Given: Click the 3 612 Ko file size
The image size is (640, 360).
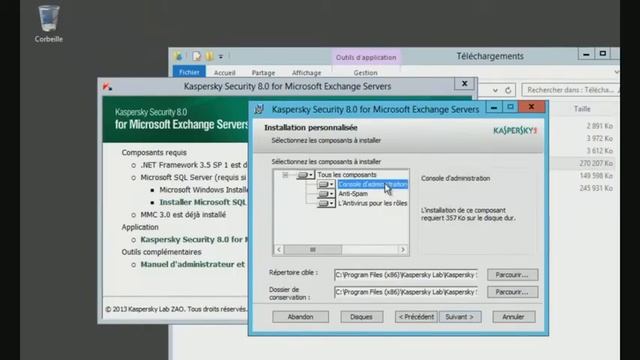Looking at the screenshot, I should tap(600, 151).
